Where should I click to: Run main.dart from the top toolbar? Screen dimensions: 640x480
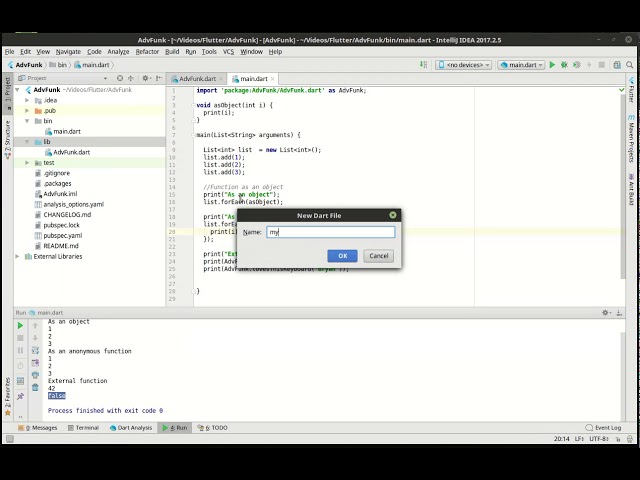(x=552, y=65)
